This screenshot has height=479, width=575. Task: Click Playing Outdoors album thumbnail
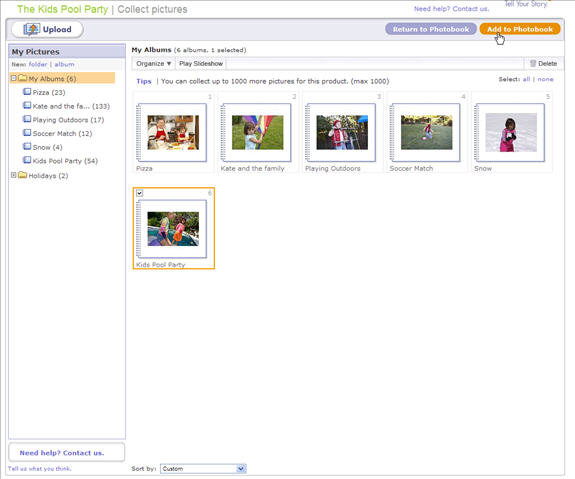342,132
